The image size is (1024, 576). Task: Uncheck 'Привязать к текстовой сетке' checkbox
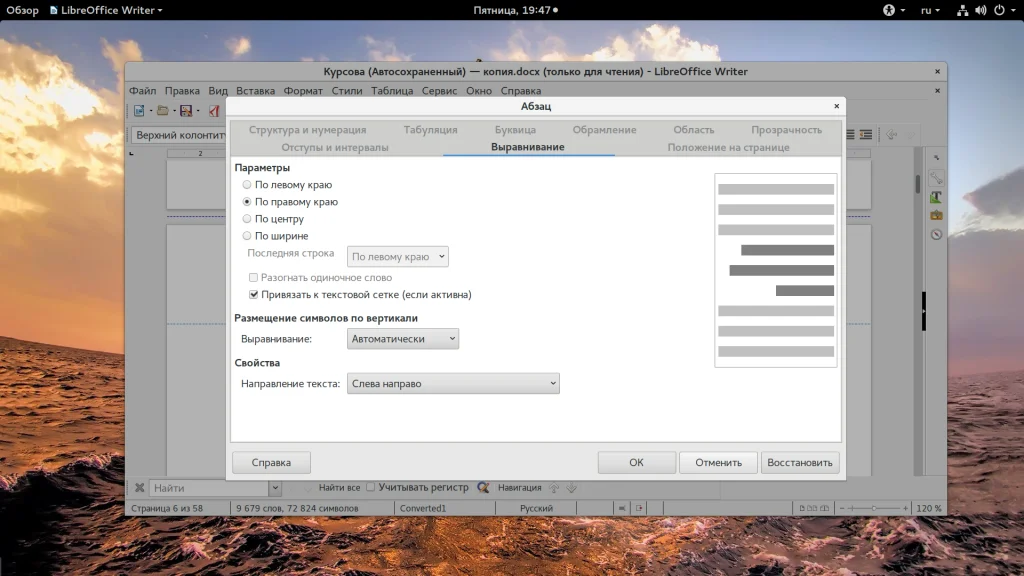pyautogui.click(x=254, y=295)
